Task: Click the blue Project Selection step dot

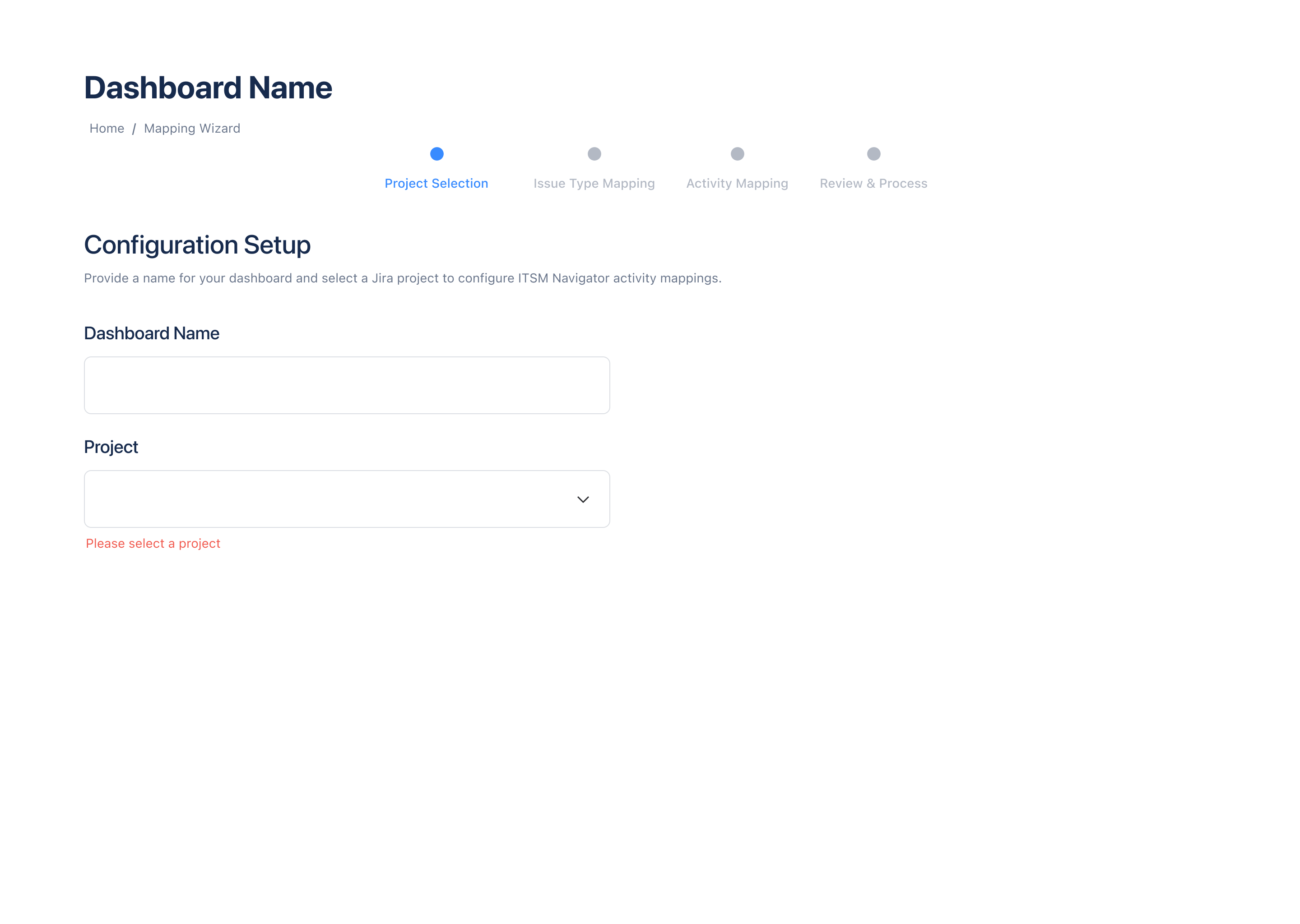Action: (x=436, y=153)
